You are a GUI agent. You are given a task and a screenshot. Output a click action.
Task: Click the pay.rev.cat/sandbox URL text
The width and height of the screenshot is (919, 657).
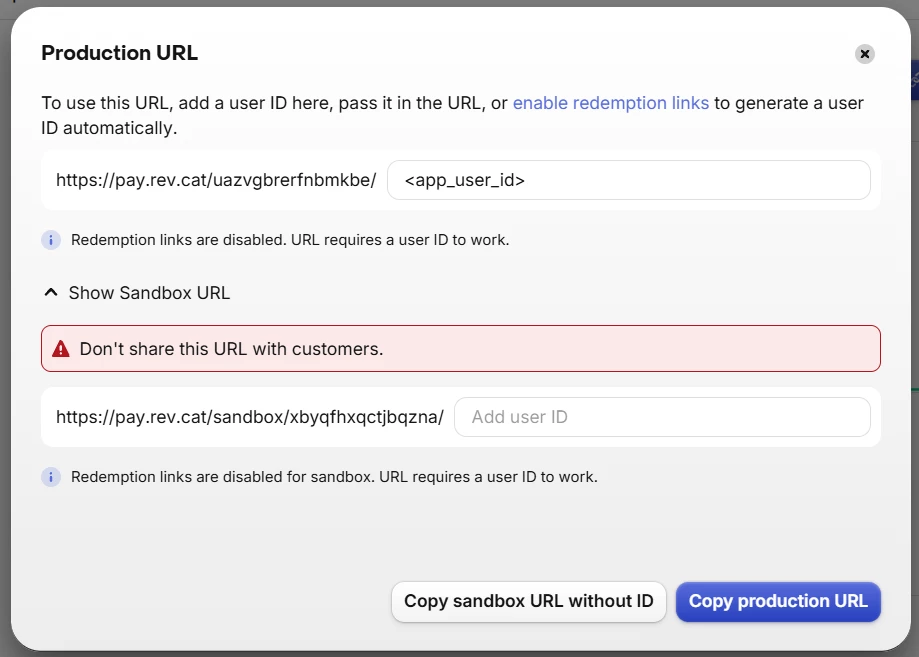249,417
